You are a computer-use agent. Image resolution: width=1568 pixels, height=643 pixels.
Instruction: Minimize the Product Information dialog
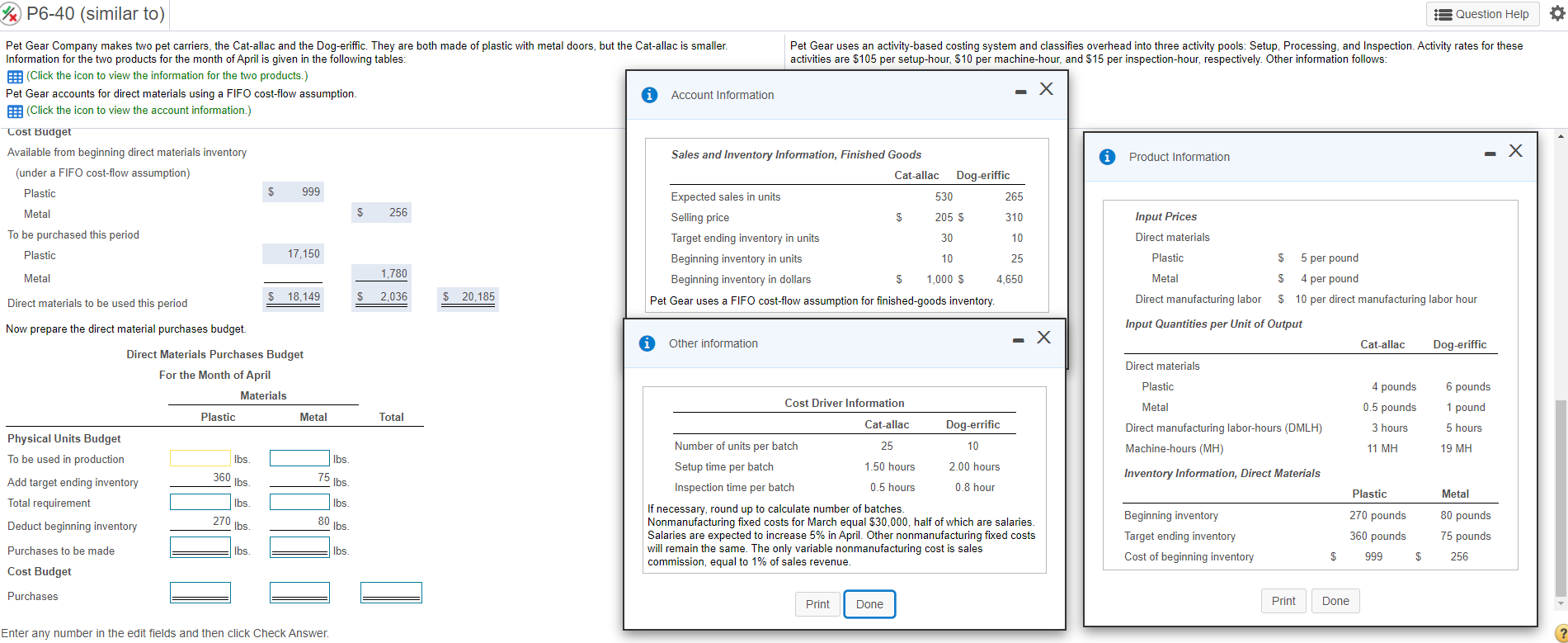pyautogui.click(x=1491, y=154)
